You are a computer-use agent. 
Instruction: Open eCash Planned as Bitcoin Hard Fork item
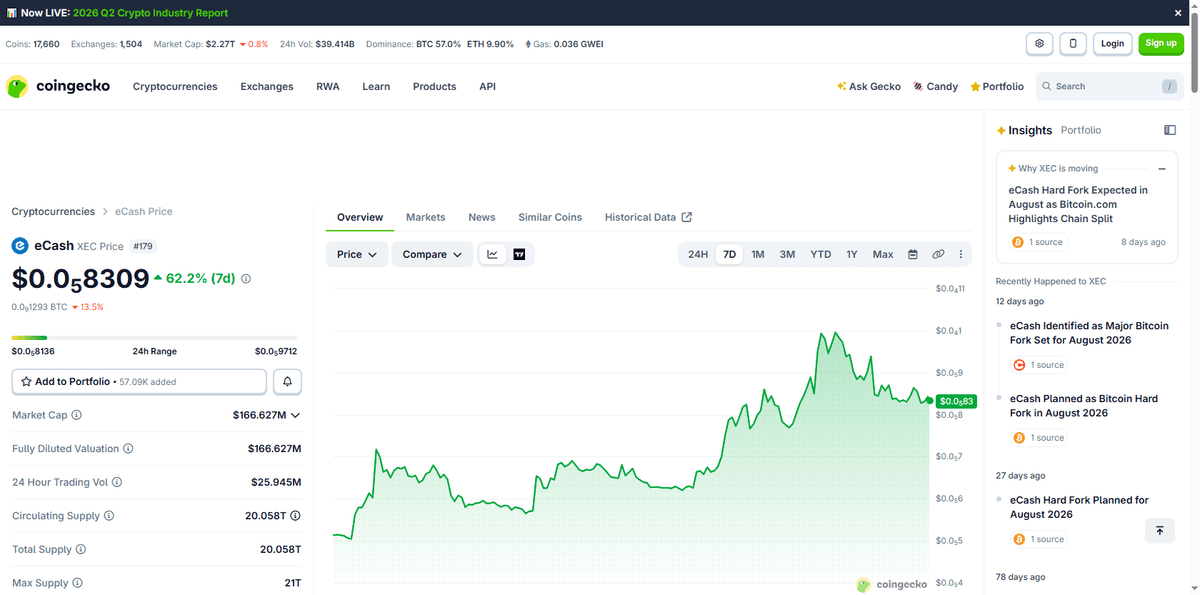tap(1084, 406)
